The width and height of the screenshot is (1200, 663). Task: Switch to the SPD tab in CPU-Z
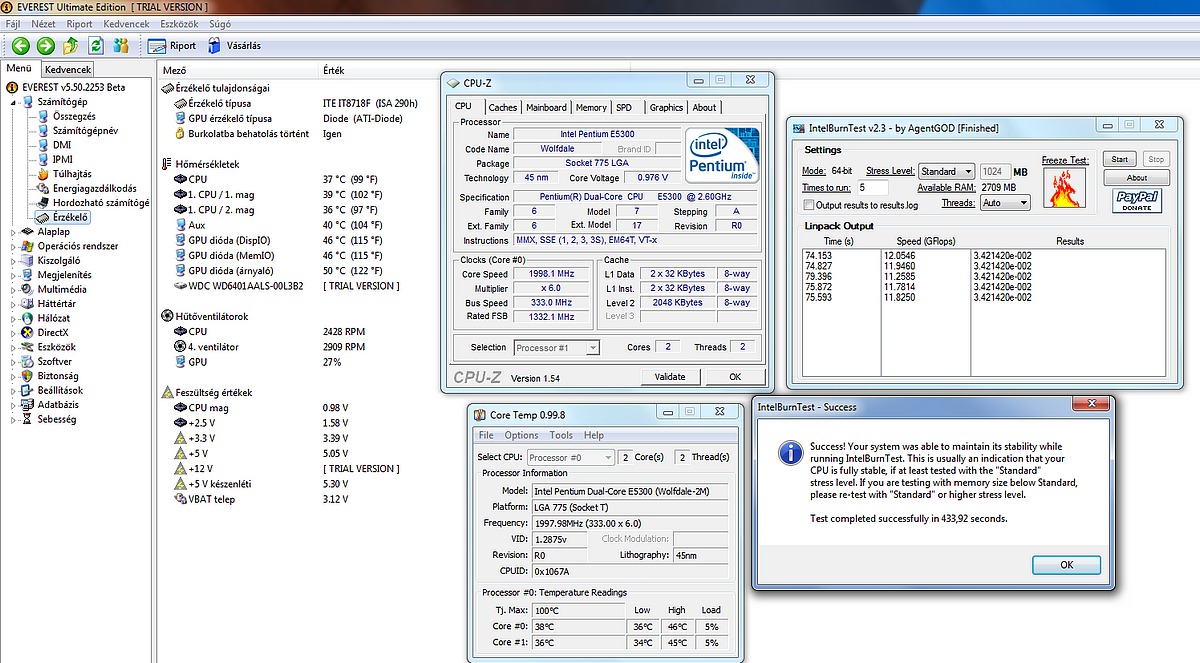(x=624, y=108)
